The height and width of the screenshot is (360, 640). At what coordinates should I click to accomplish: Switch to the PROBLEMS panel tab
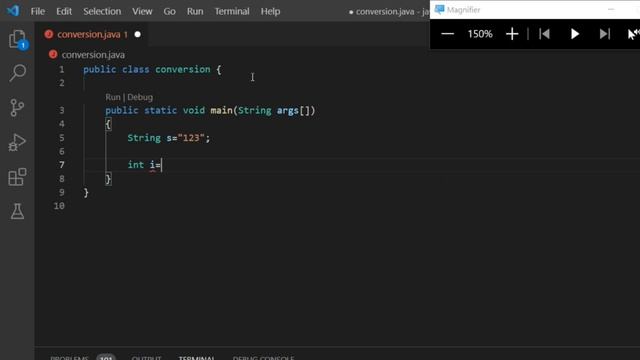[69, 358]
